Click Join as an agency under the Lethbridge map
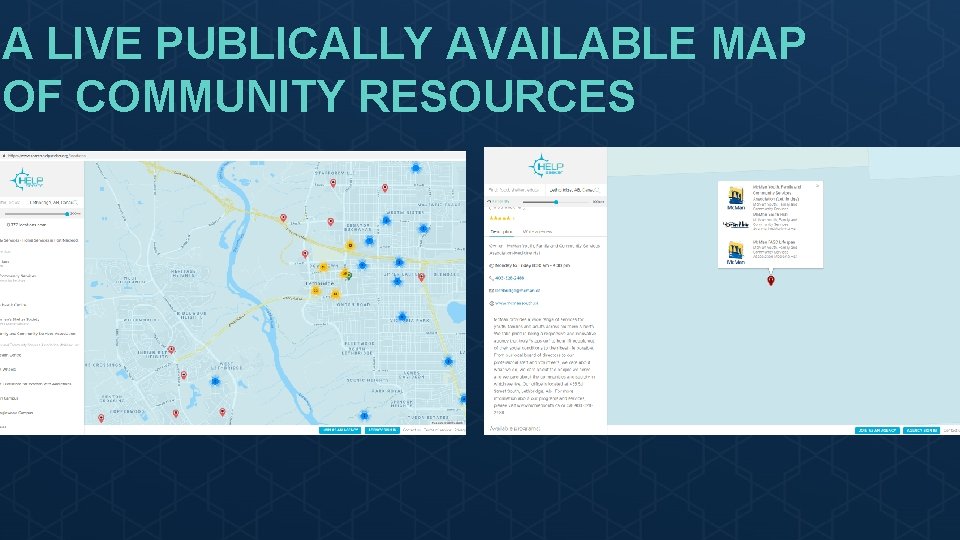Screen dimensions: 960x540 click(340, 430)
